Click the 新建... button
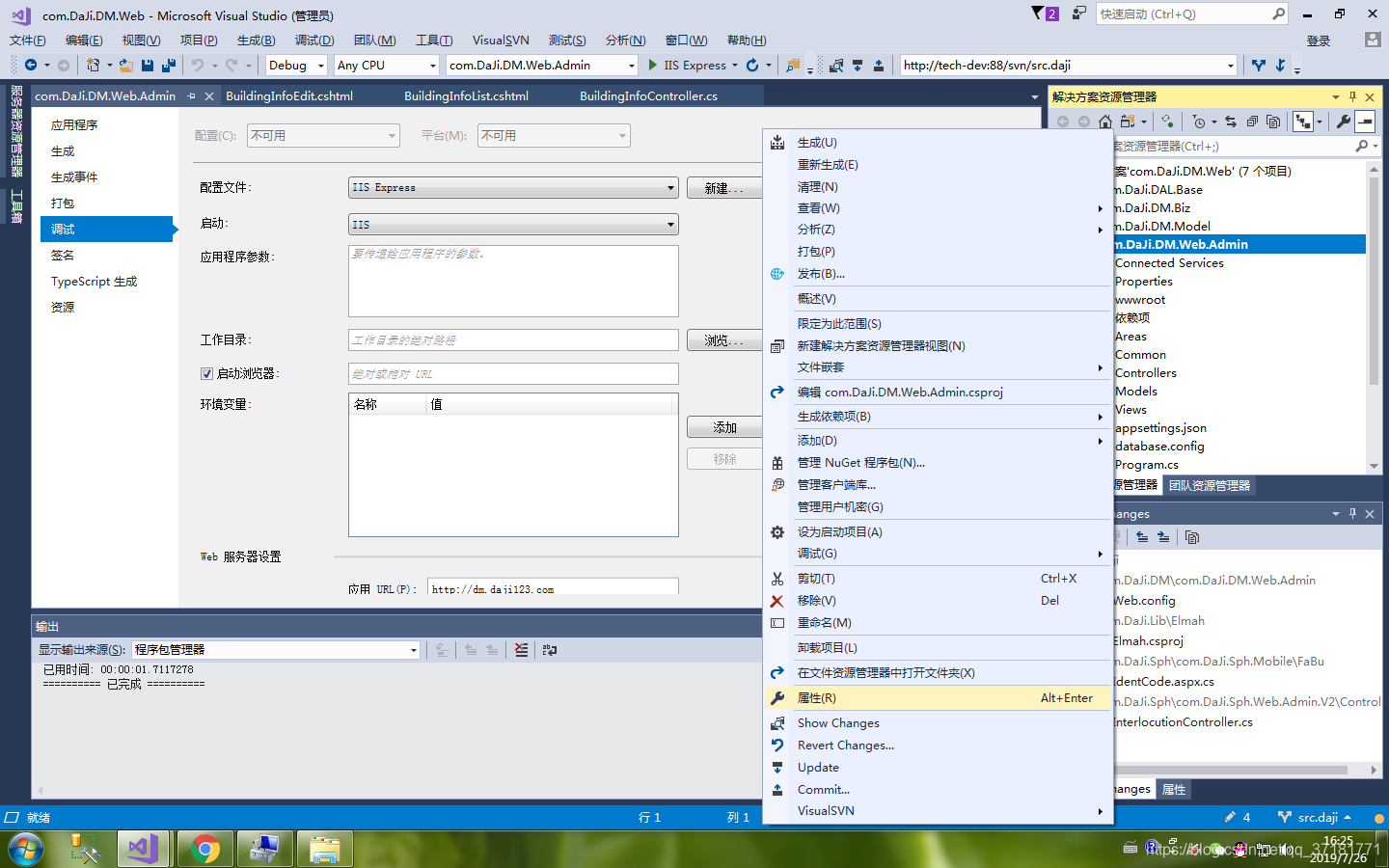The width and height of the screenshot is (1389, 868). (x=723, y=188)
